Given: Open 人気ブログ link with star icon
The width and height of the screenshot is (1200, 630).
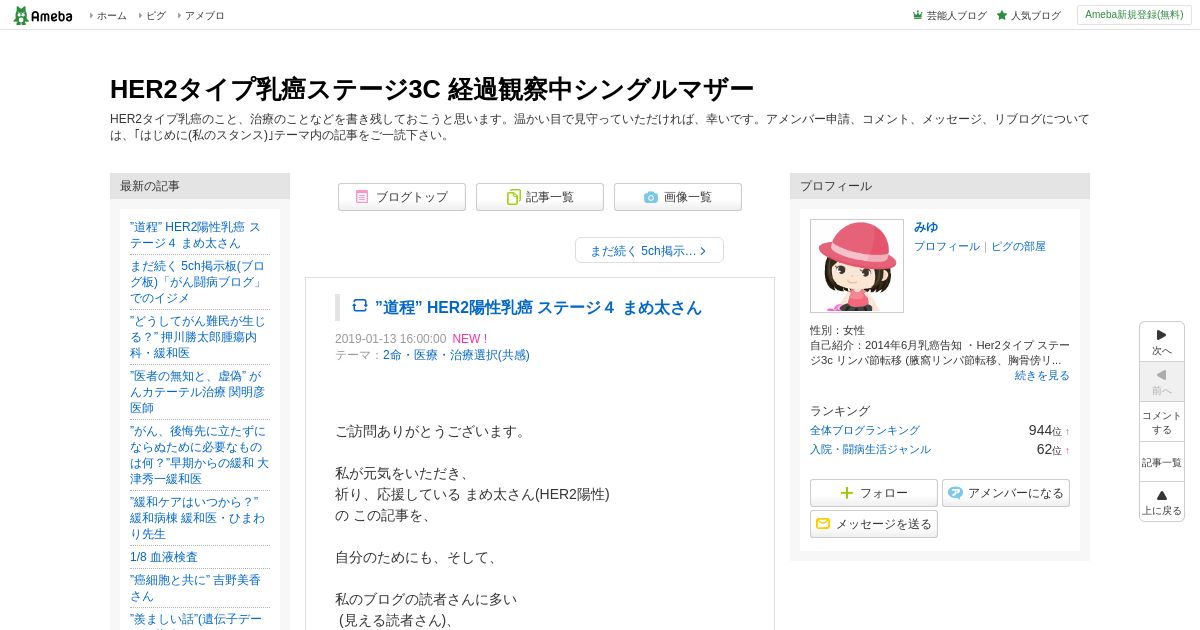Looking at the screenshot, I should coord(1028,15).
